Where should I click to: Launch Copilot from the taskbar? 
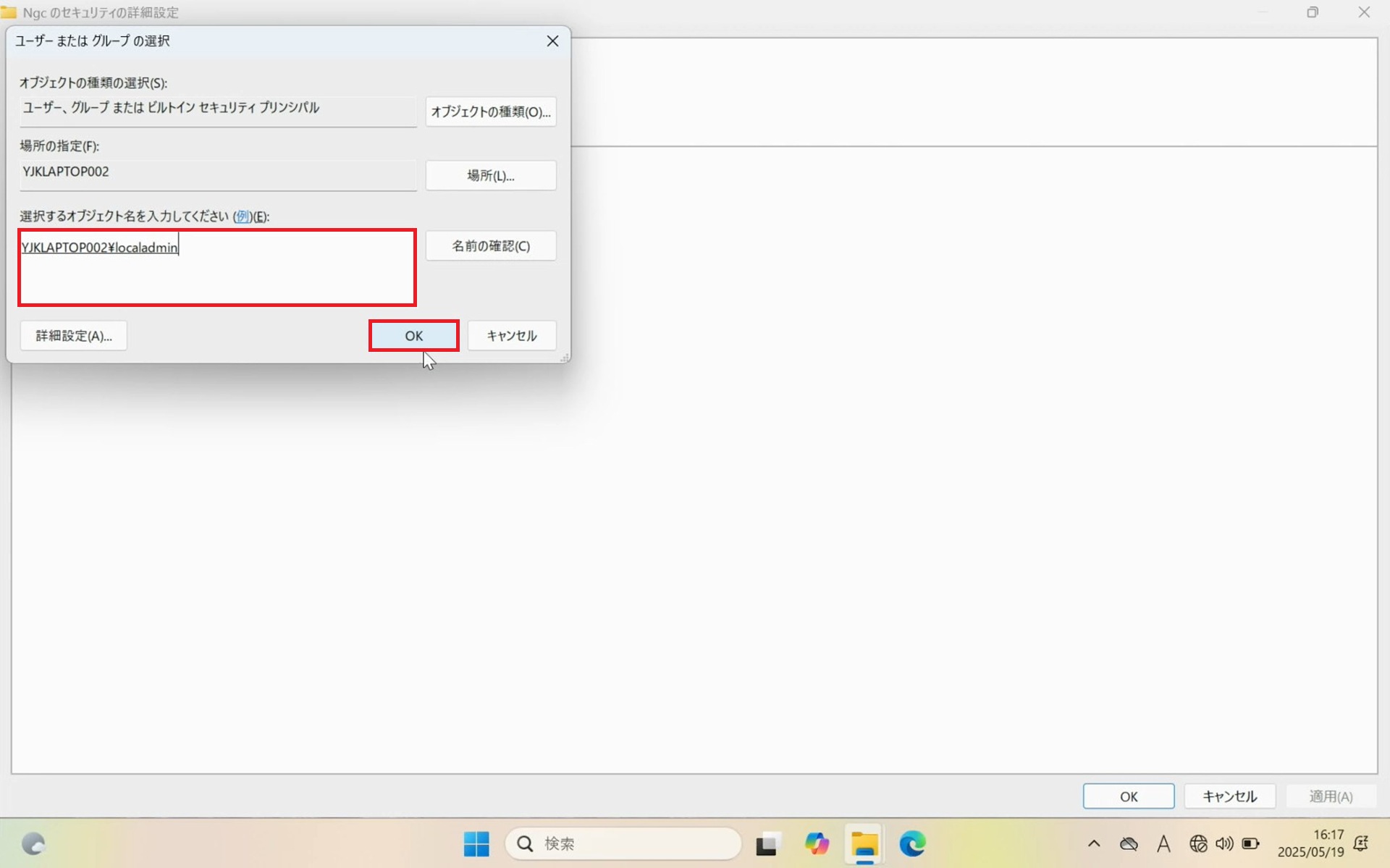click(817, 843)
